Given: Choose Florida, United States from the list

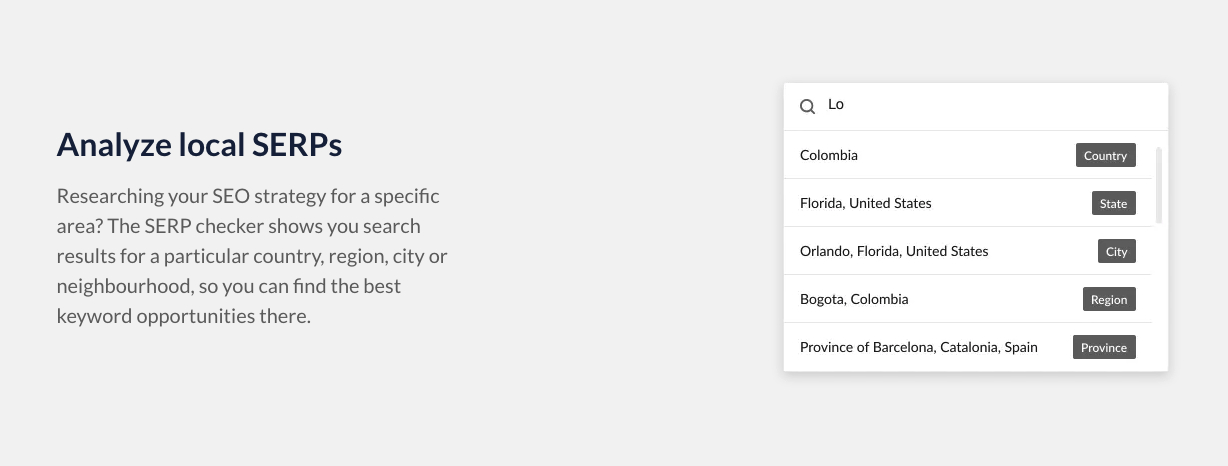Looking at the screenshot, I should tap(968, 203).
